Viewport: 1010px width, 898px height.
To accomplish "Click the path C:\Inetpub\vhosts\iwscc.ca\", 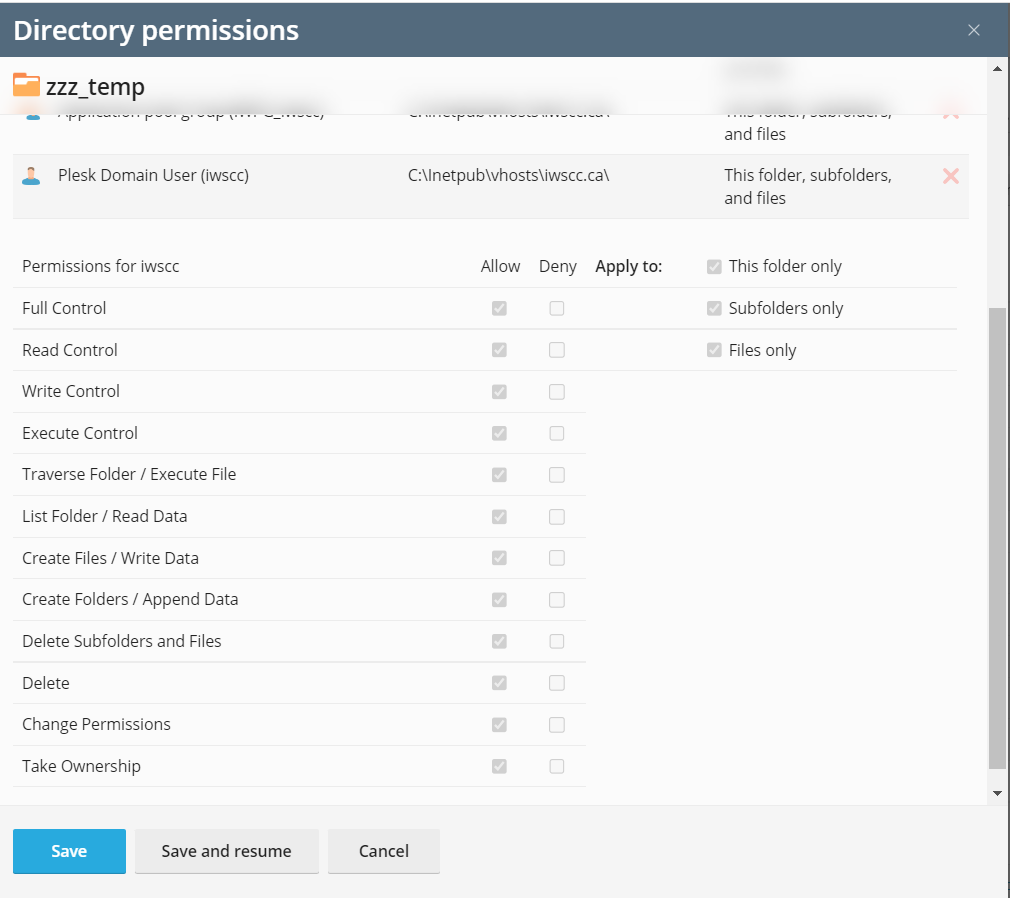I will click(508, 175).
